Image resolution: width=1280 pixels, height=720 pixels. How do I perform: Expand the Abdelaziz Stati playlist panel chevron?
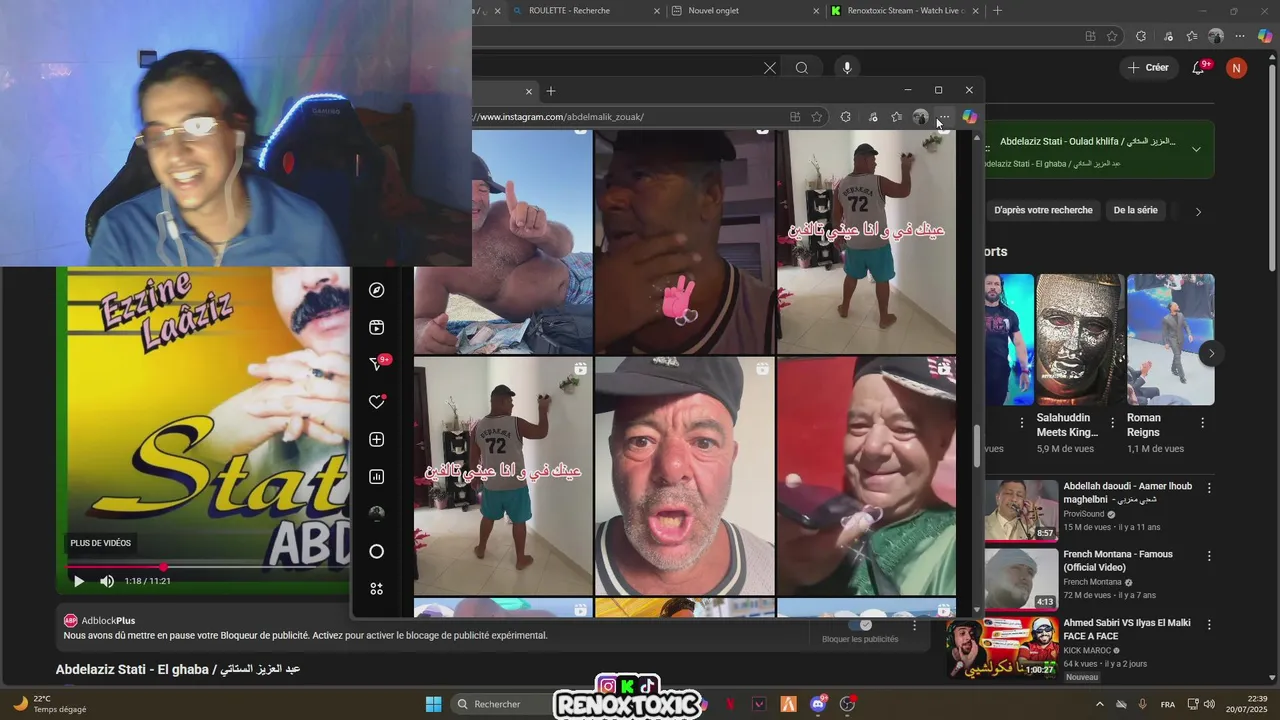1196,149
